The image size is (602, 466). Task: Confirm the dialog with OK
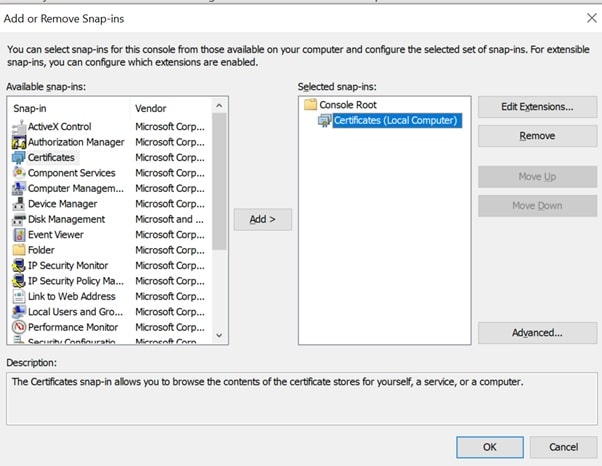(x=489, y=446)
